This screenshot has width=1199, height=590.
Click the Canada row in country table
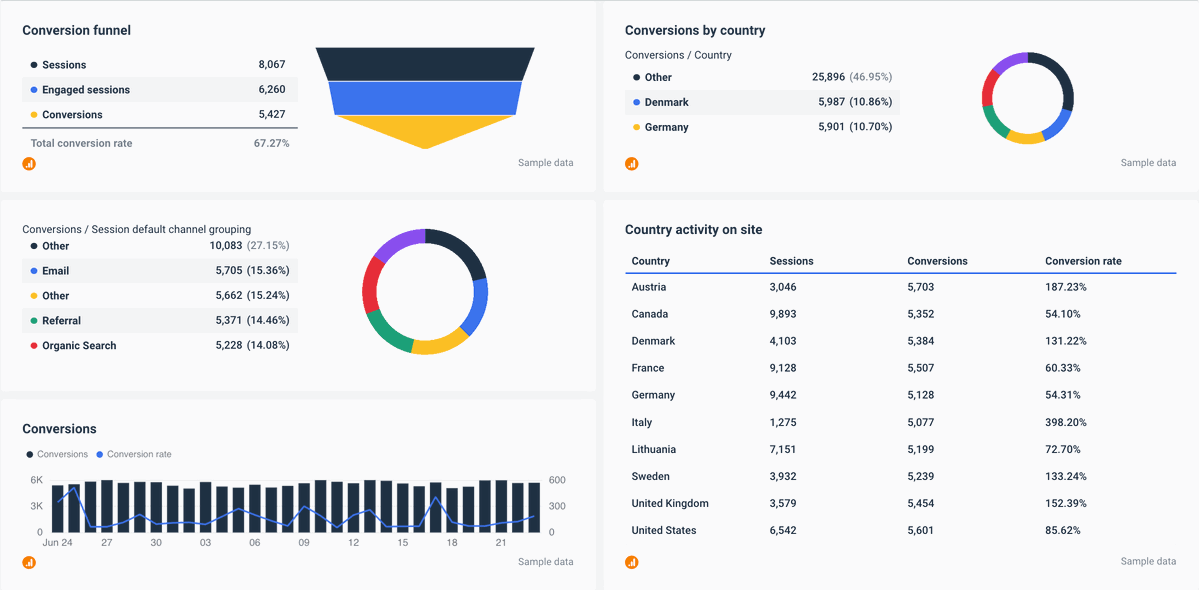pyautogui.click(x=901, y=314)
